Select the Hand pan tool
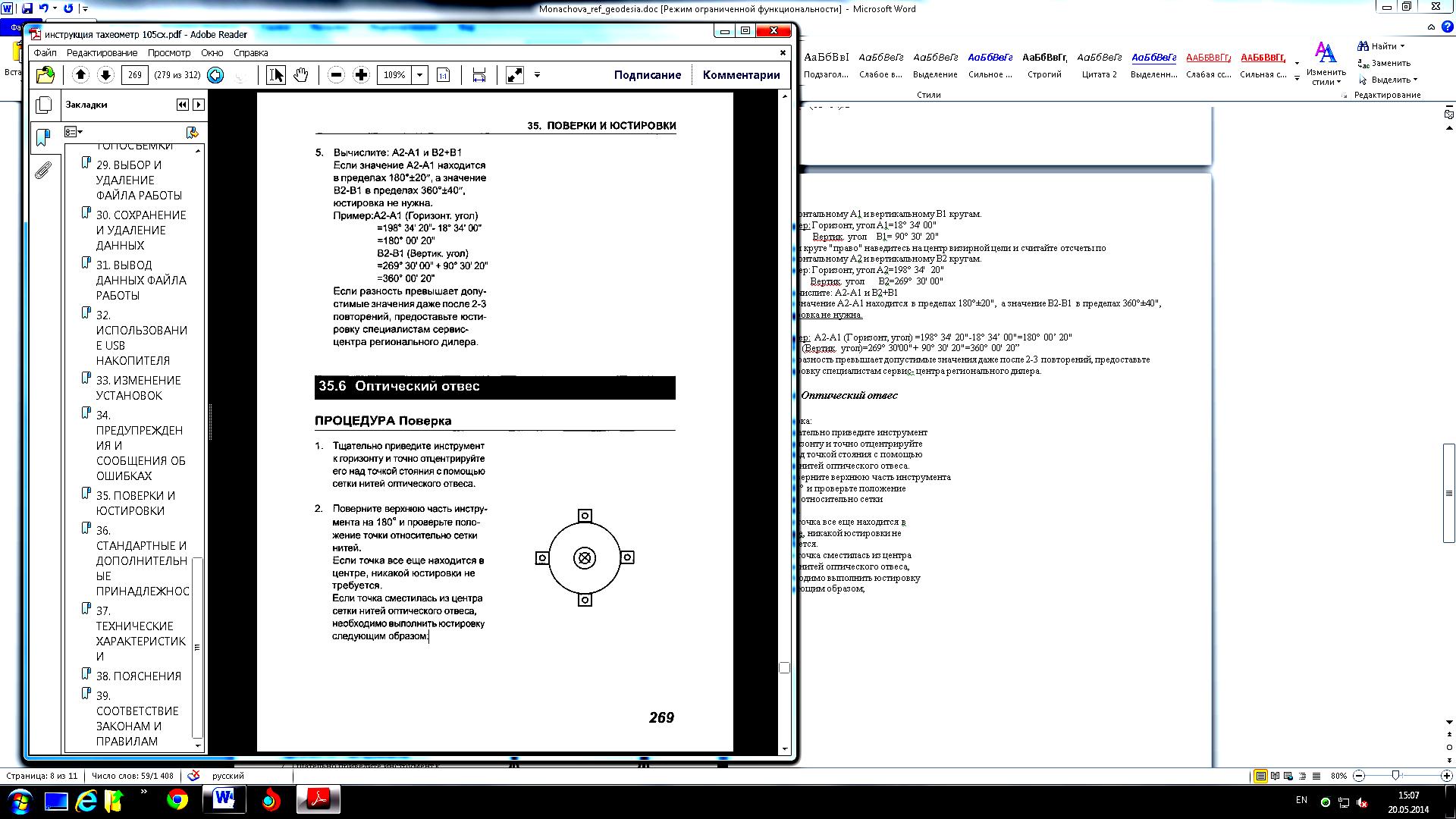Image resolution: width=1456 pixels, height=819 pixels. [301, 74]
